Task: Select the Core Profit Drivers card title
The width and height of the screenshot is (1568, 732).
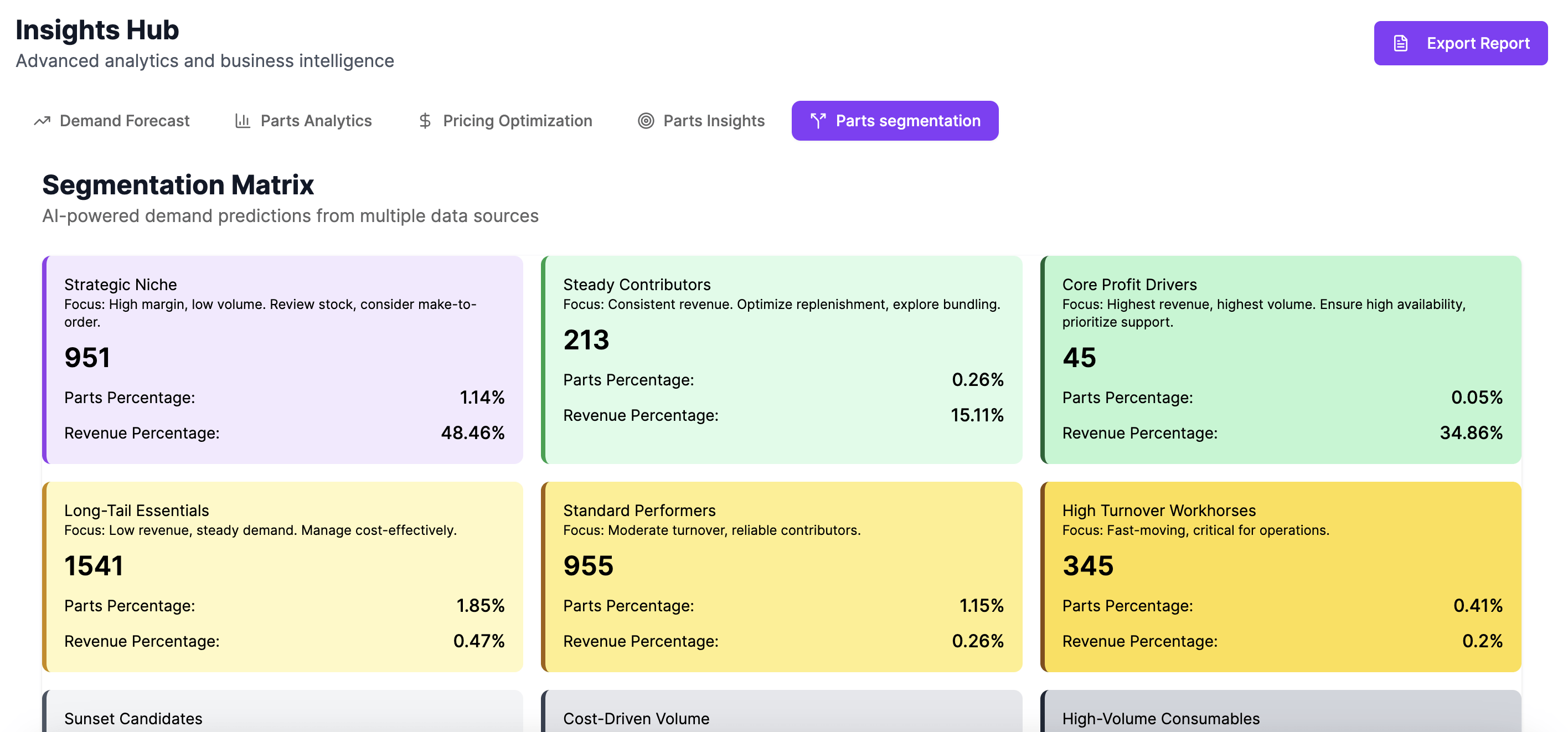Action: [x=1129, y=285]
